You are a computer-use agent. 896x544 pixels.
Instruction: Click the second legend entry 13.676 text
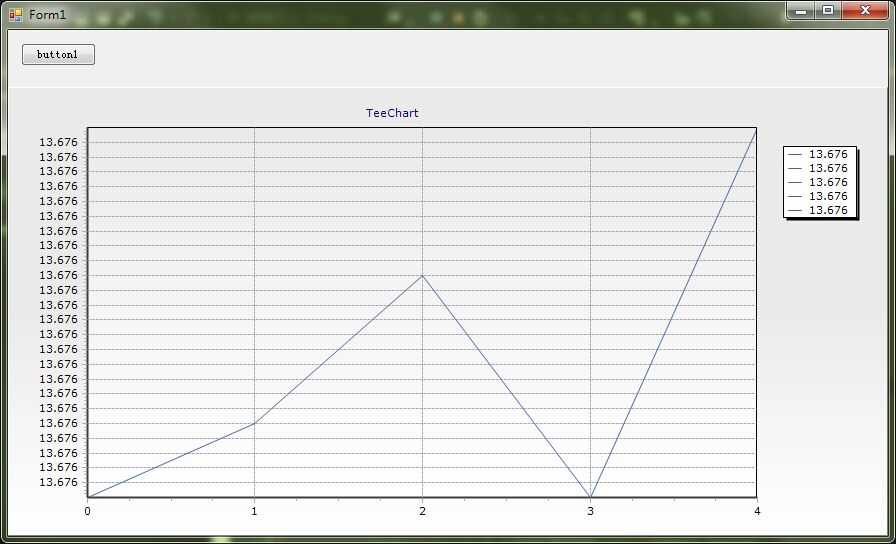point(828,169)
